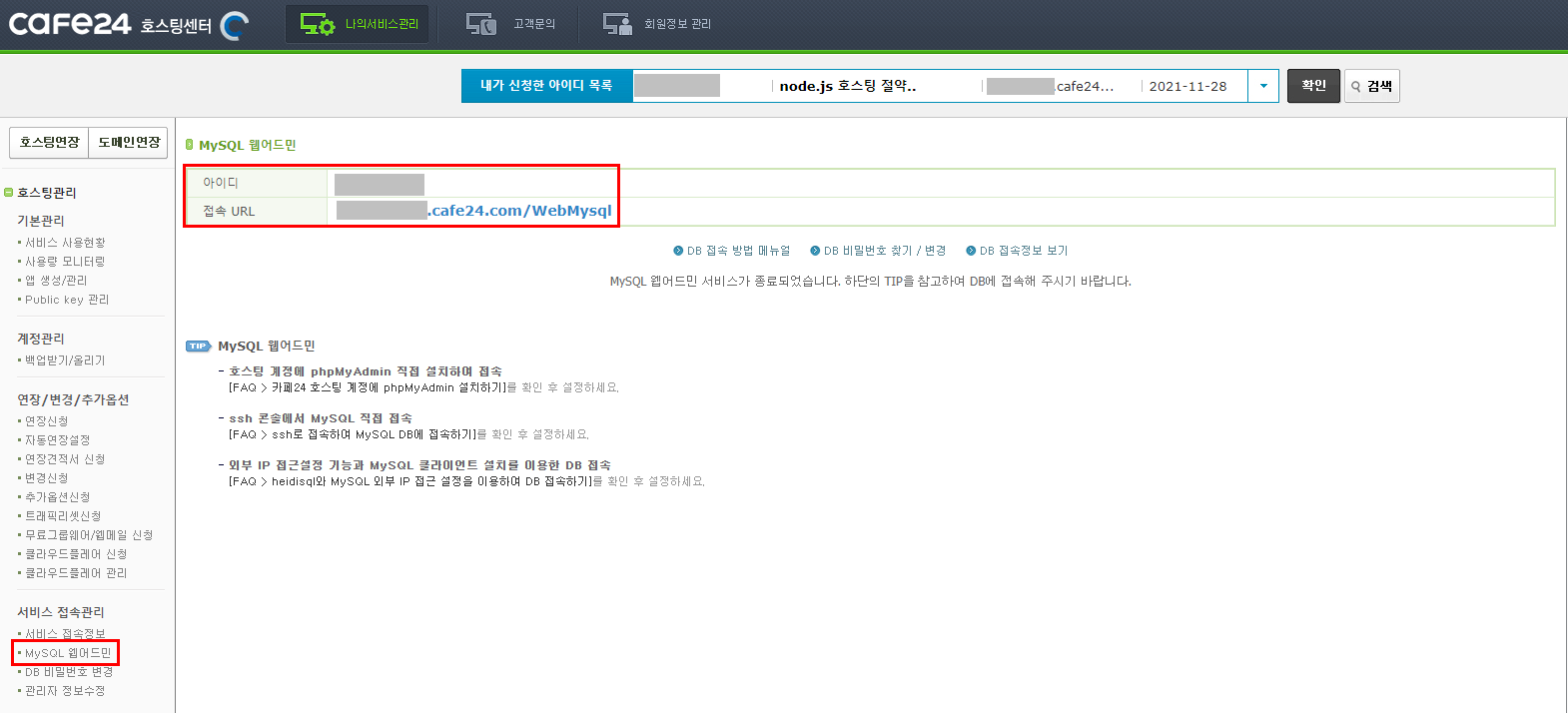Switch to the 도메인연장 tab

[129, 143]
